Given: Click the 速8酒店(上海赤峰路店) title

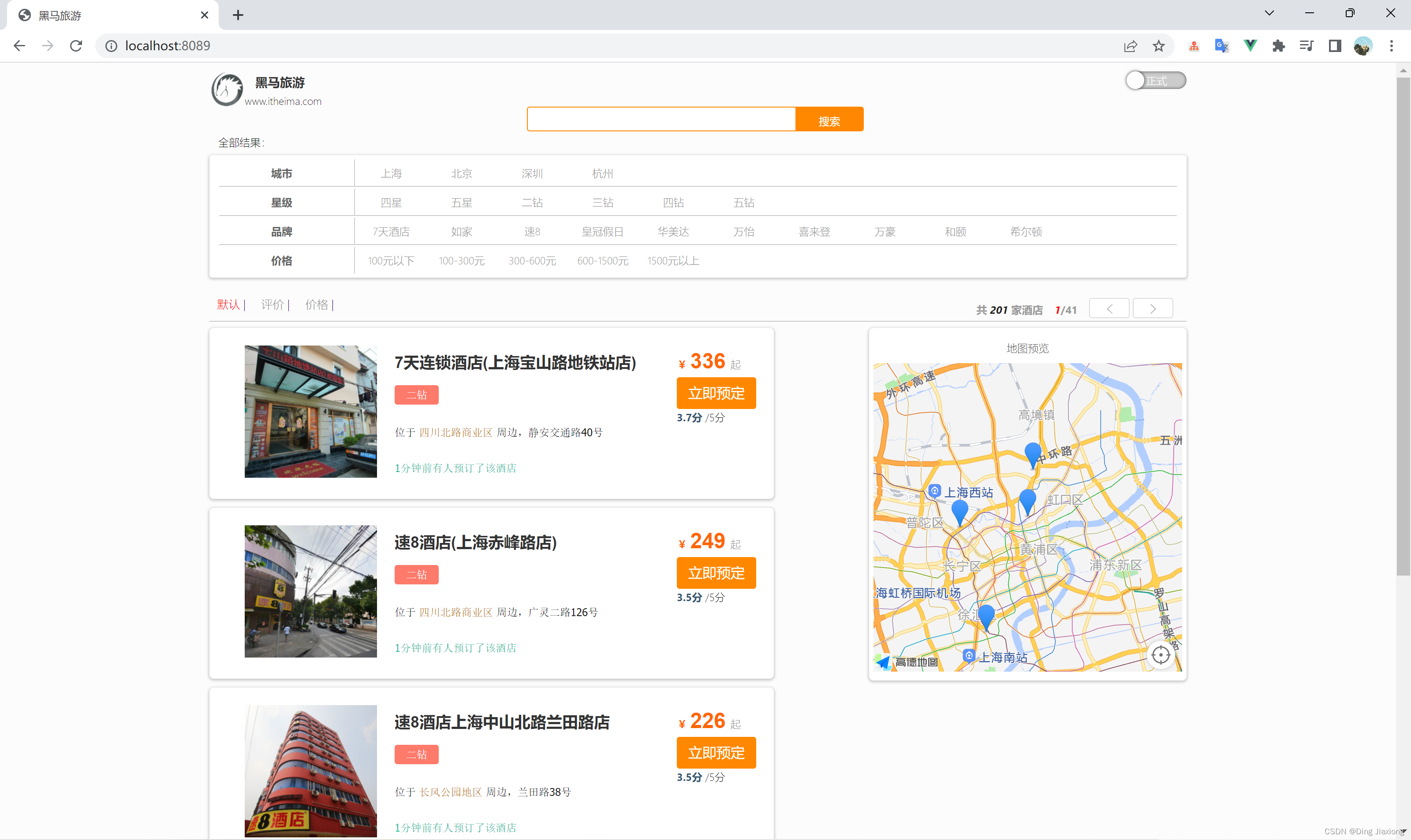Looking at the screenshot, I should (475, 542).
